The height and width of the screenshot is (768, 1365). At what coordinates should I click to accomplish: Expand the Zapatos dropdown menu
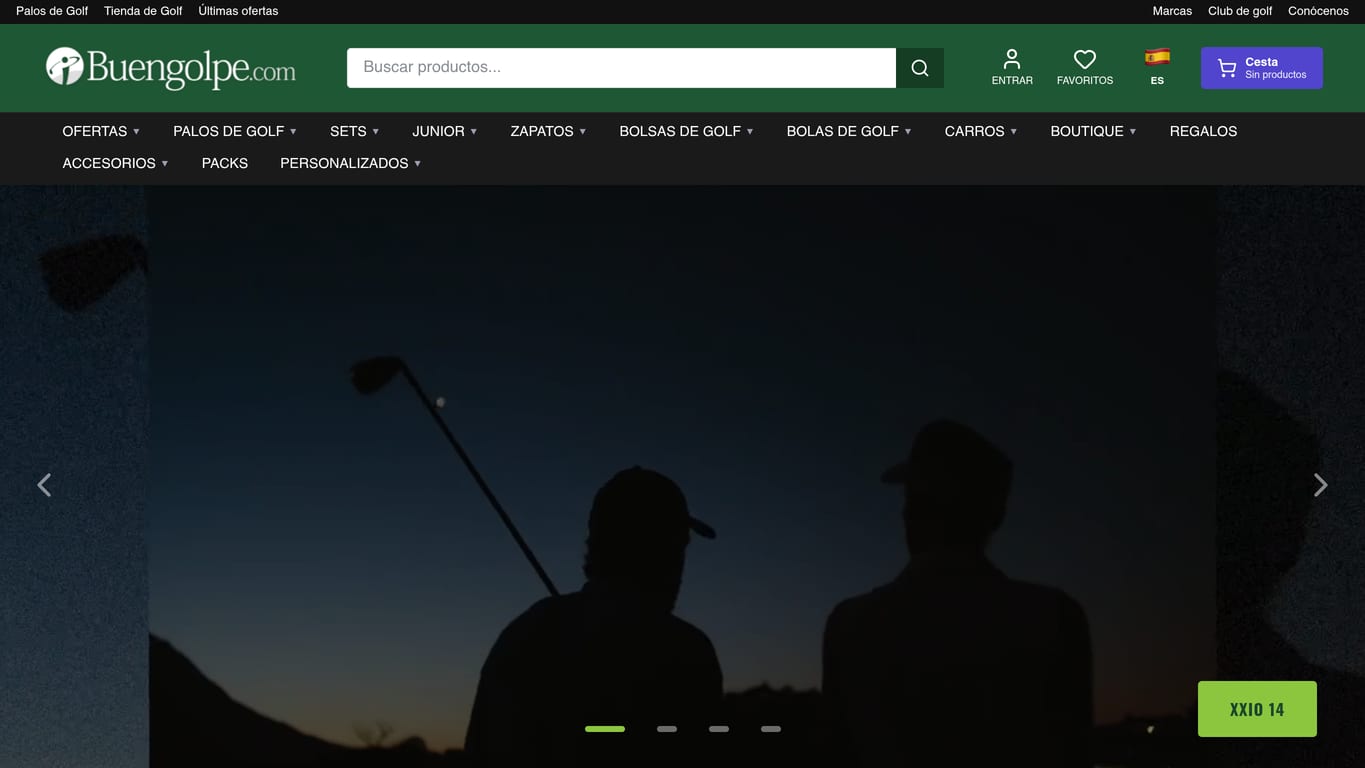tap(548, 131)
